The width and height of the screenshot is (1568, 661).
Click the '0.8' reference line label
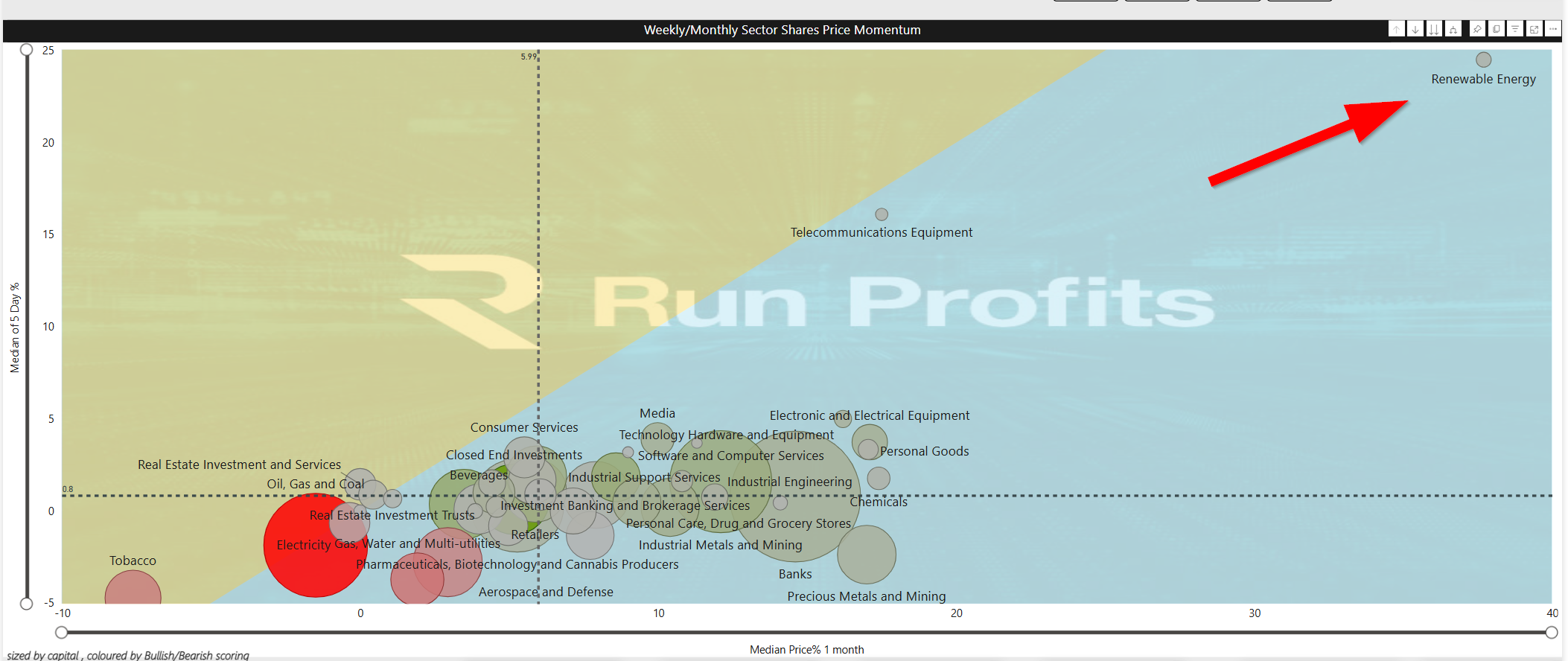pos(68,489)
